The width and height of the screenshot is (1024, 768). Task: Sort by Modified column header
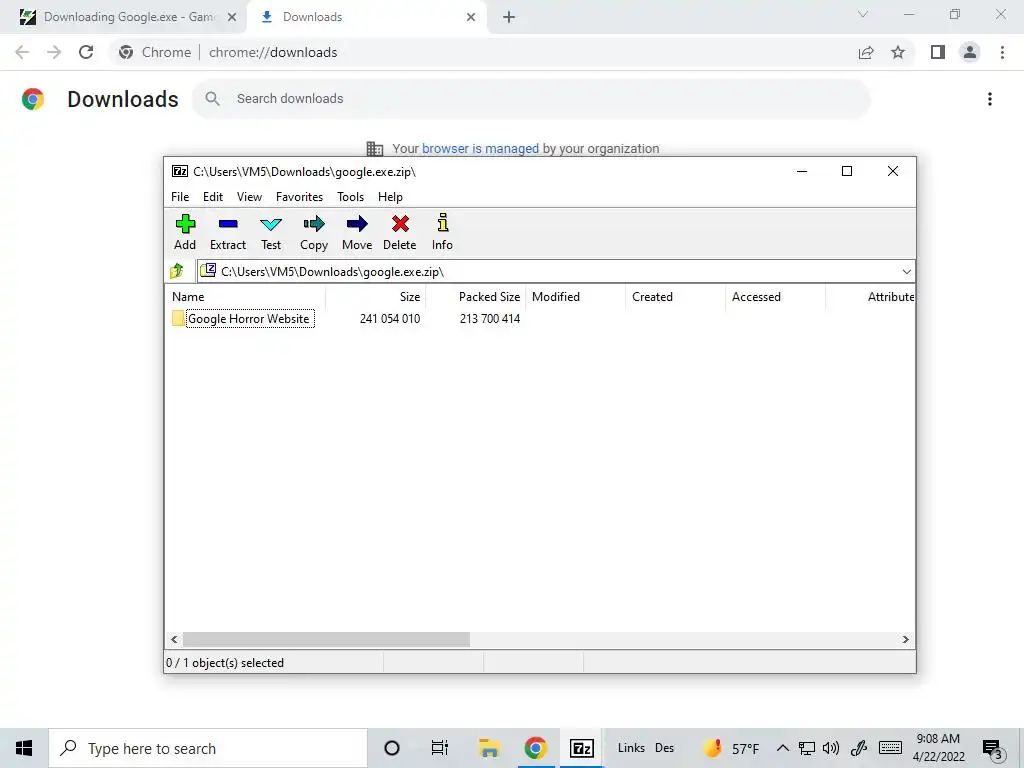[x=576, y=296]
